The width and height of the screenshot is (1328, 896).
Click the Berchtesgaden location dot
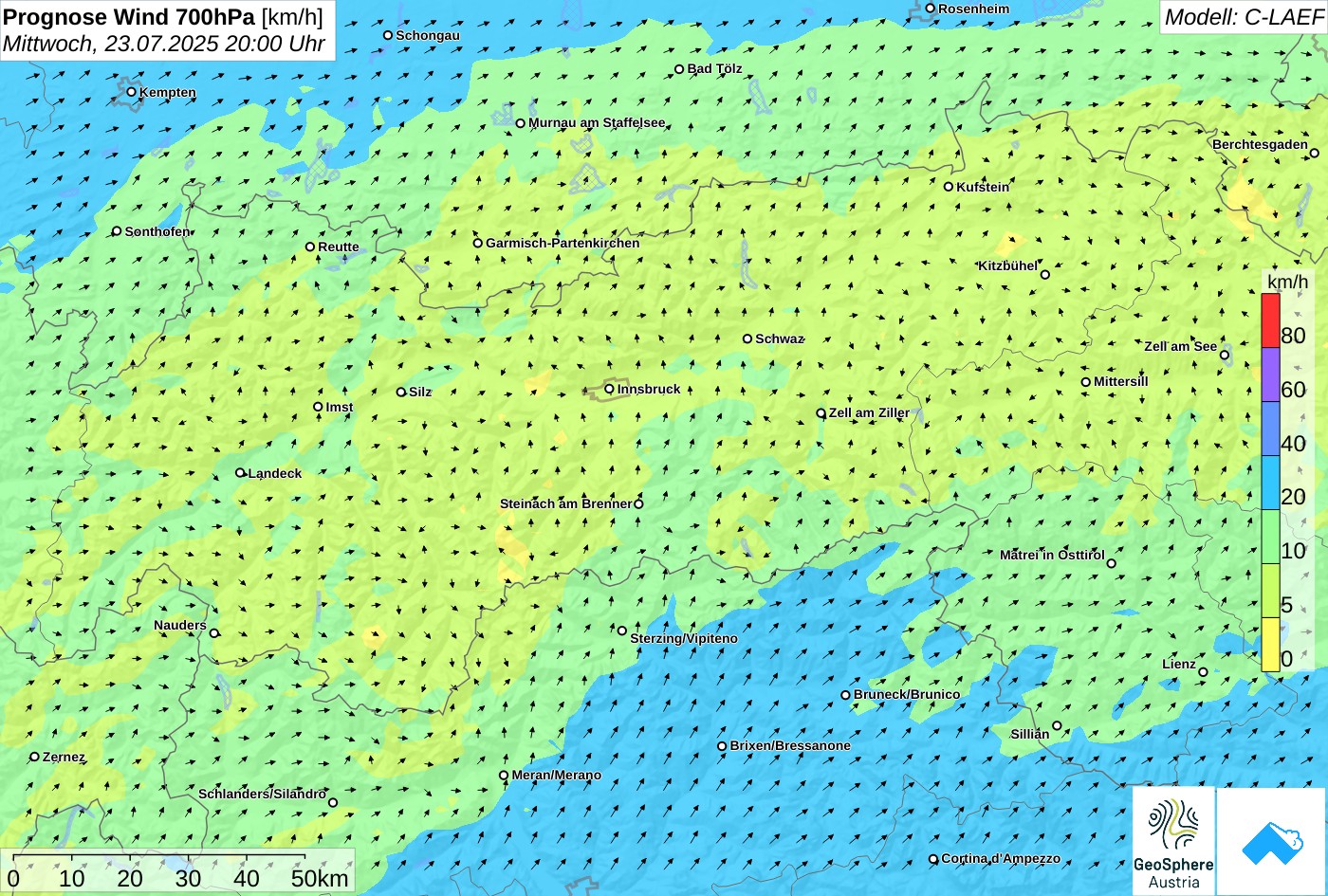point(1315,153)
